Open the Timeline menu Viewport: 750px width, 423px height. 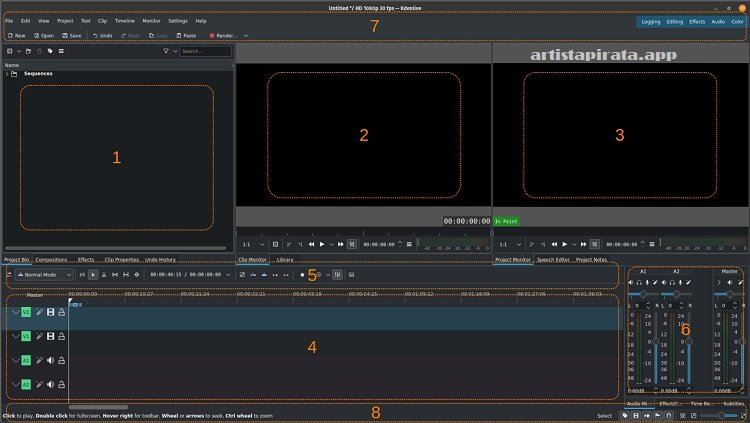point(125,21)
